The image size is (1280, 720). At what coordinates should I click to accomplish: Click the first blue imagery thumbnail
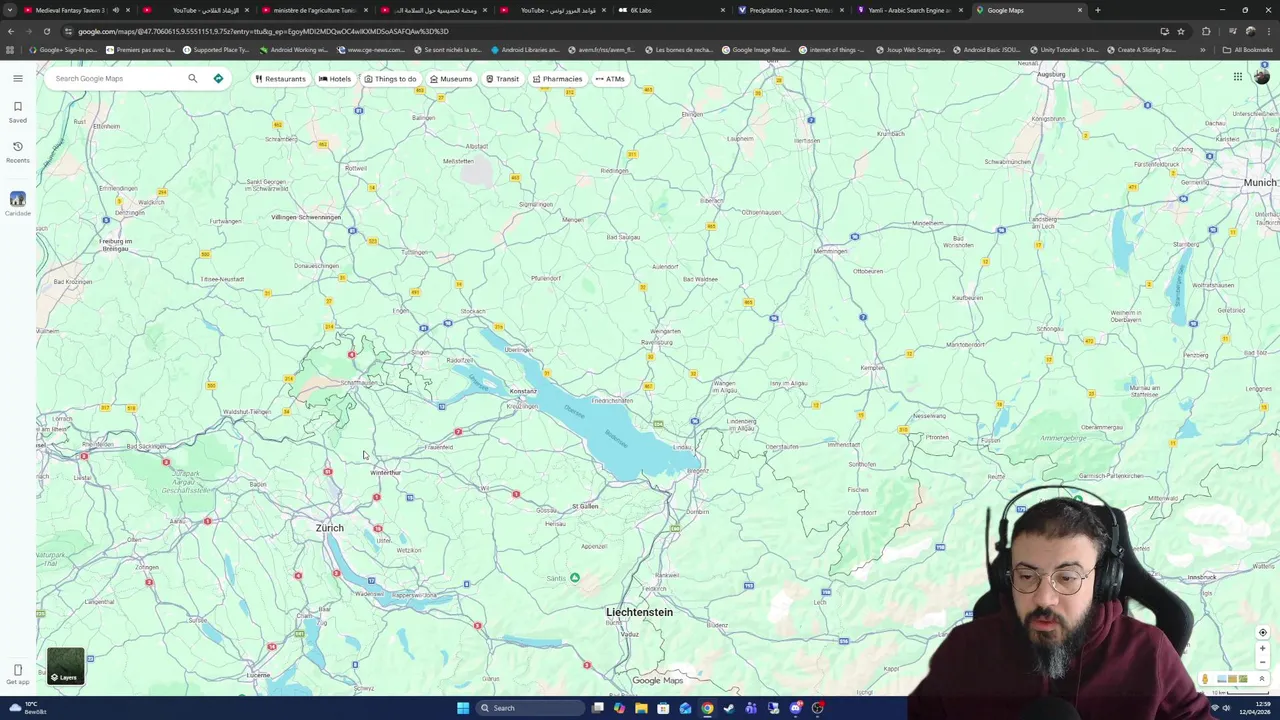[1221, 679]
